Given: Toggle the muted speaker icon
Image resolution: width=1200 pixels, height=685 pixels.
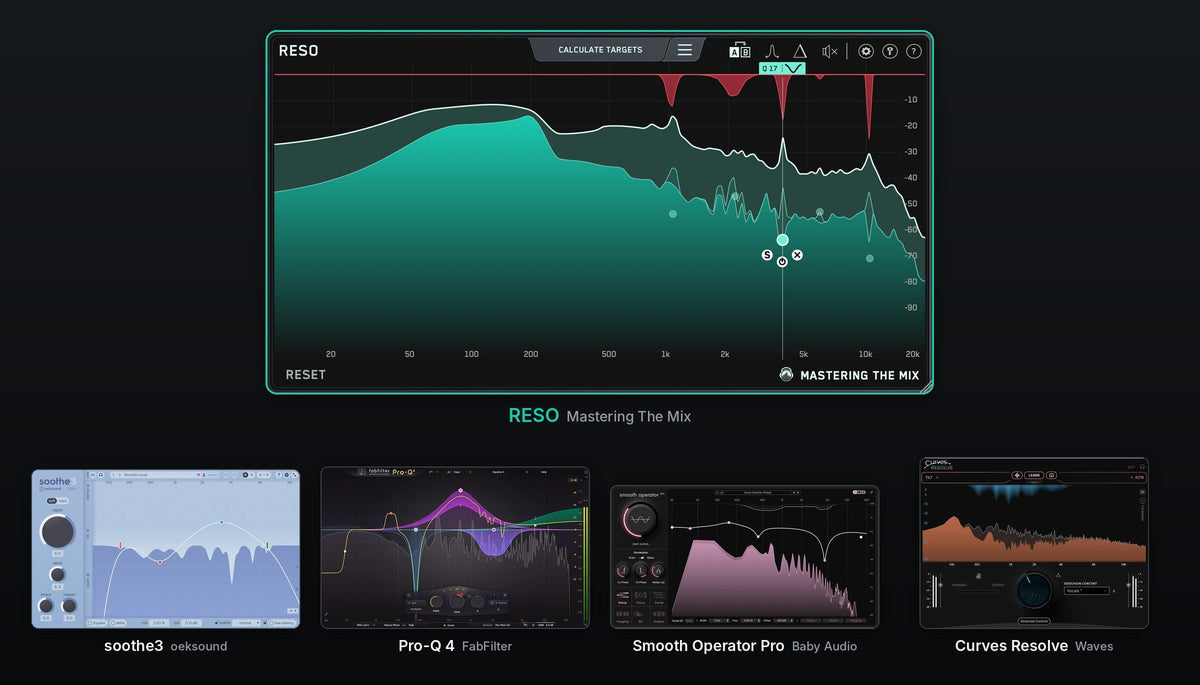Looking at the screenshot, I should coord(830,51).
